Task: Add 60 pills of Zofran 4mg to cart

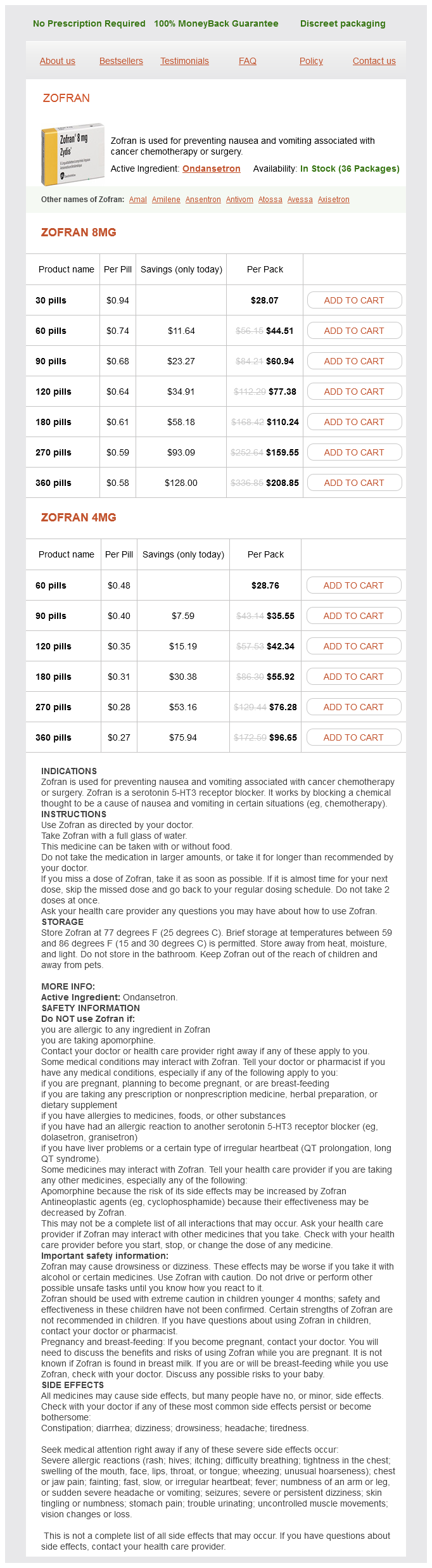Action: (353, 585)
